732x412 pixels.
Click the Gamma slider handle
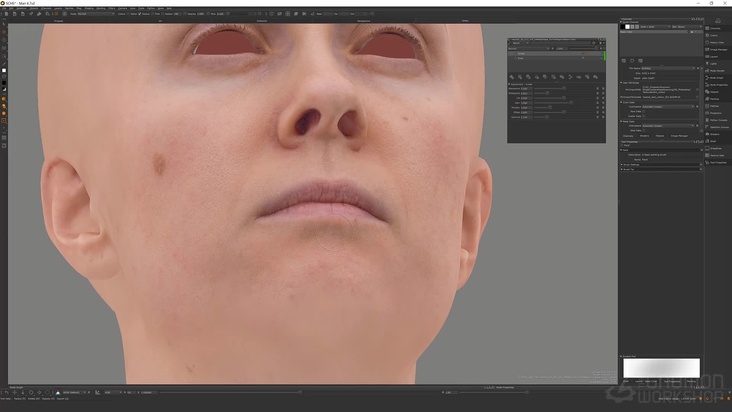(x=547, y=117)
